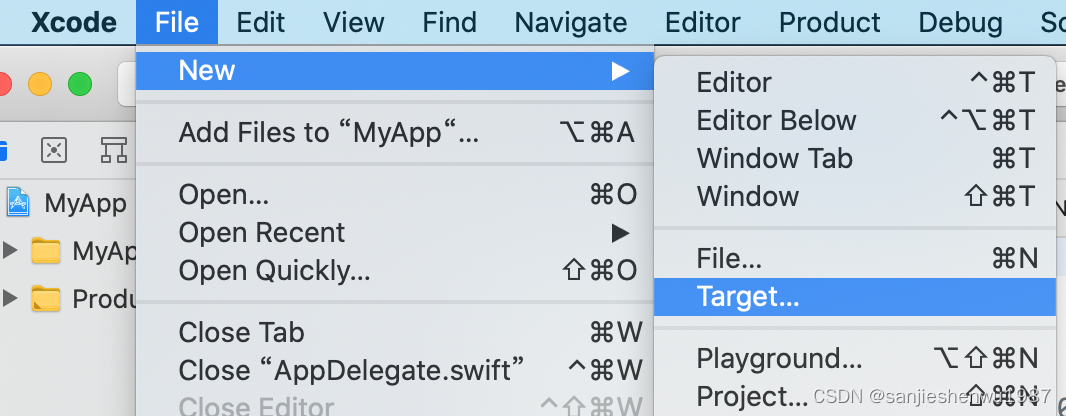Select Editor Below in New submenu
The width and height of the screenshot is (1066, 416).
855,120
